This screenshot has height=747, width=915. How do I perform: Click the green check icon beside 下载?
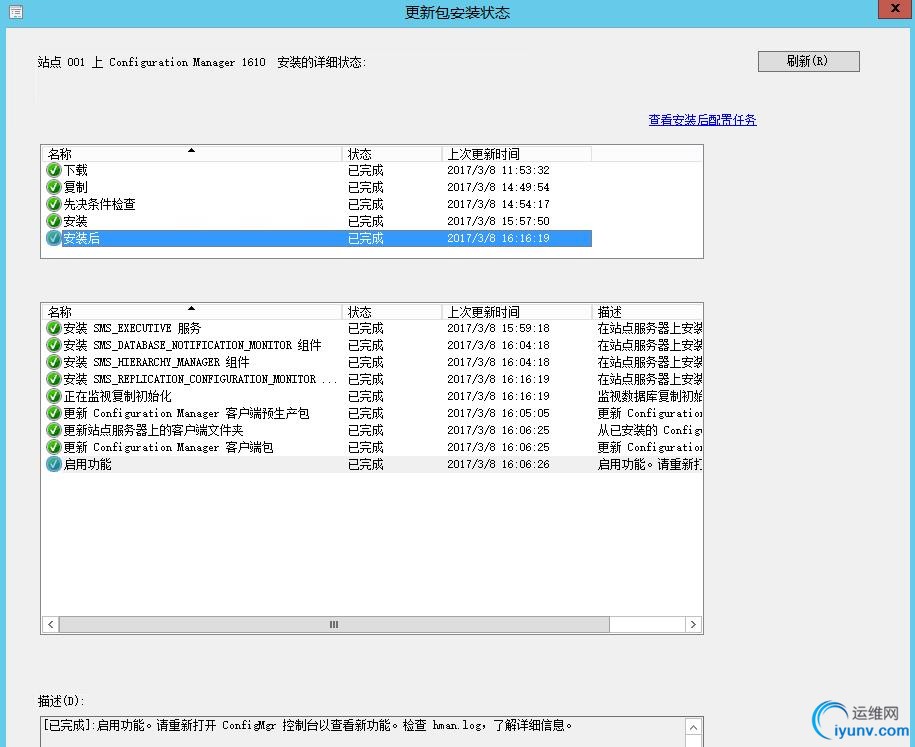point(54,170)
